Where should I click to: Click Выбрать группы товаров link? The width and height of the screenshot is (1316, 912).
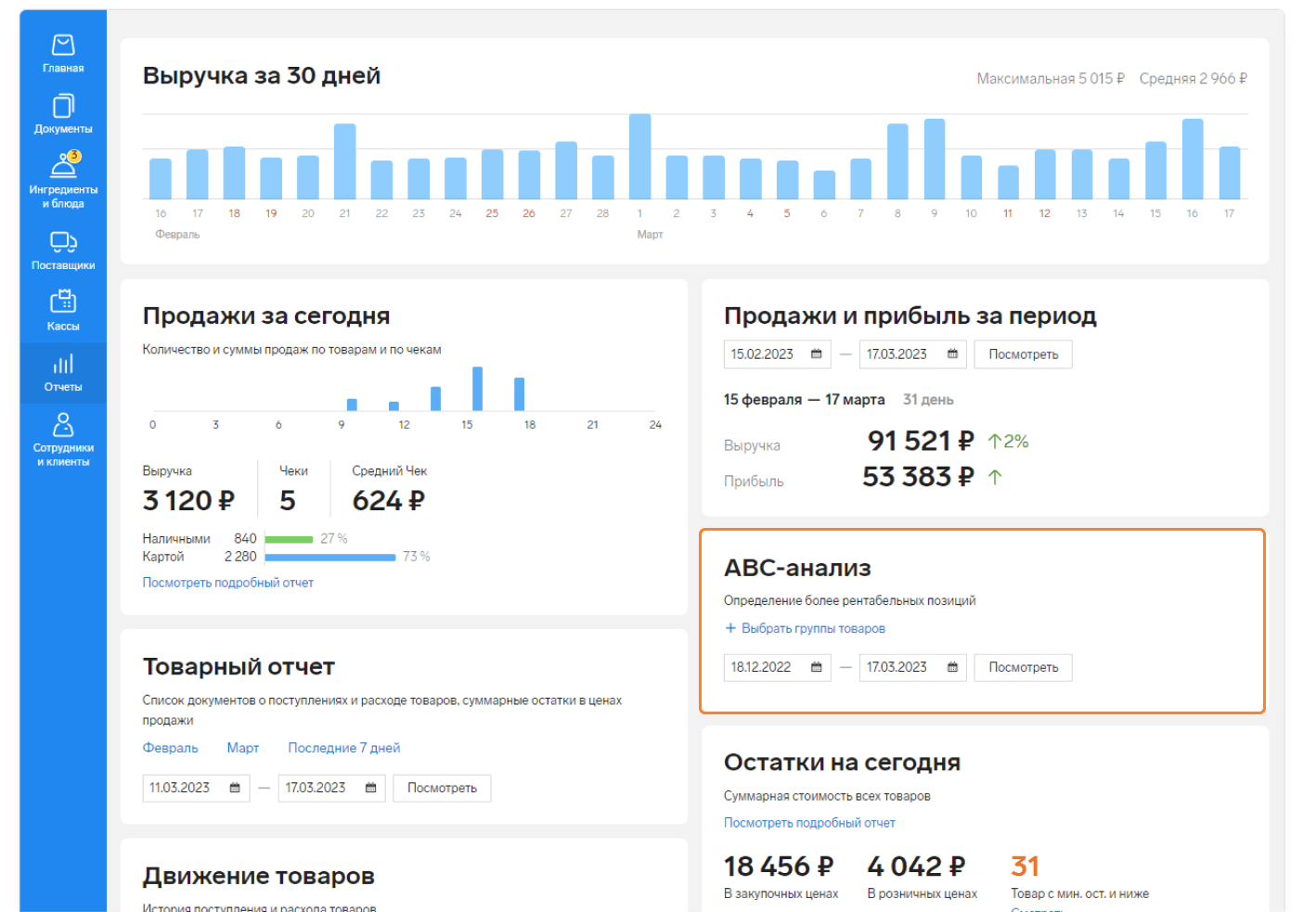813,628
